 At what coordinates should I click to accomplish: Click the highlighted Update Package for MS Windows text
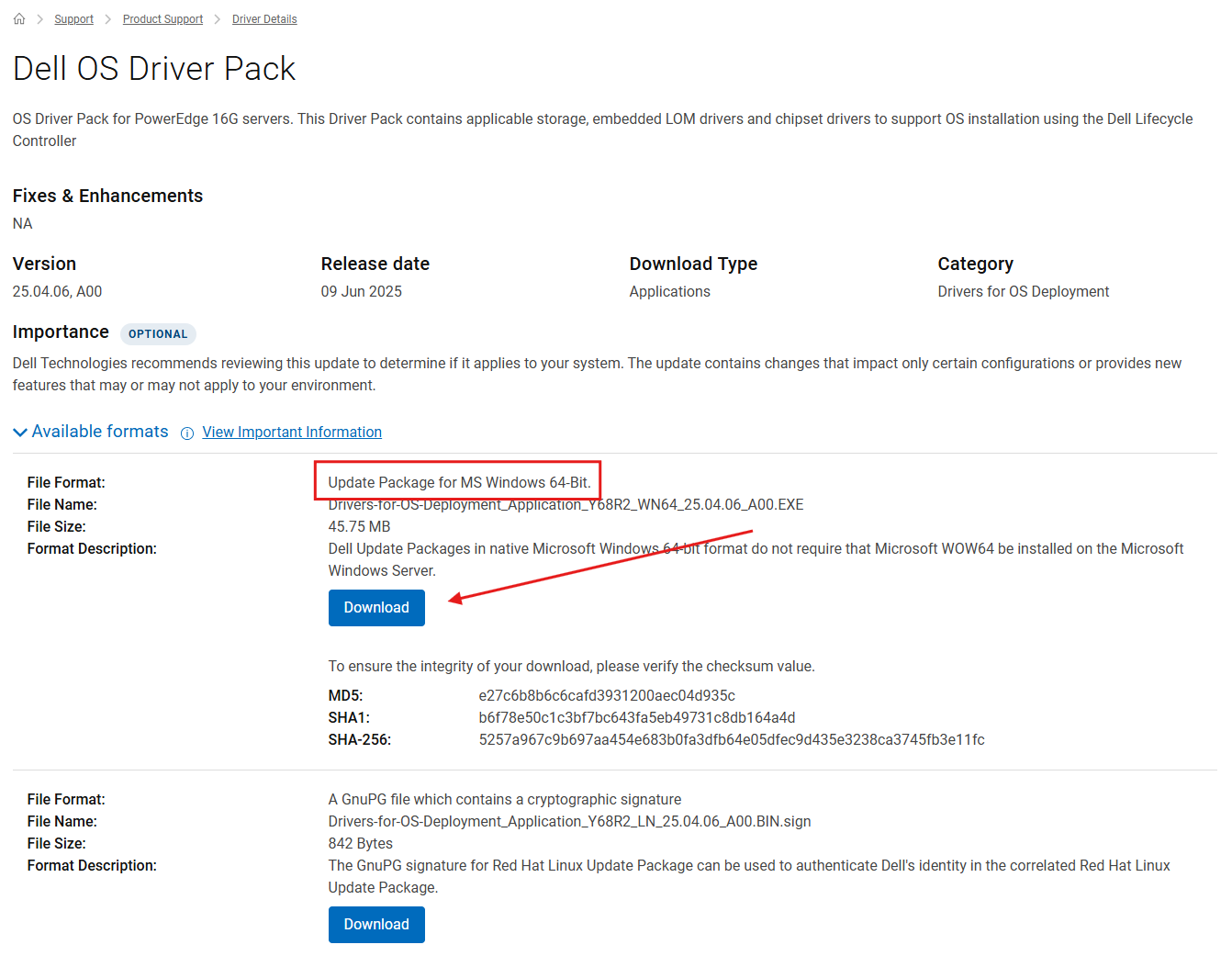pyautogui.click(x=459, y=483)
